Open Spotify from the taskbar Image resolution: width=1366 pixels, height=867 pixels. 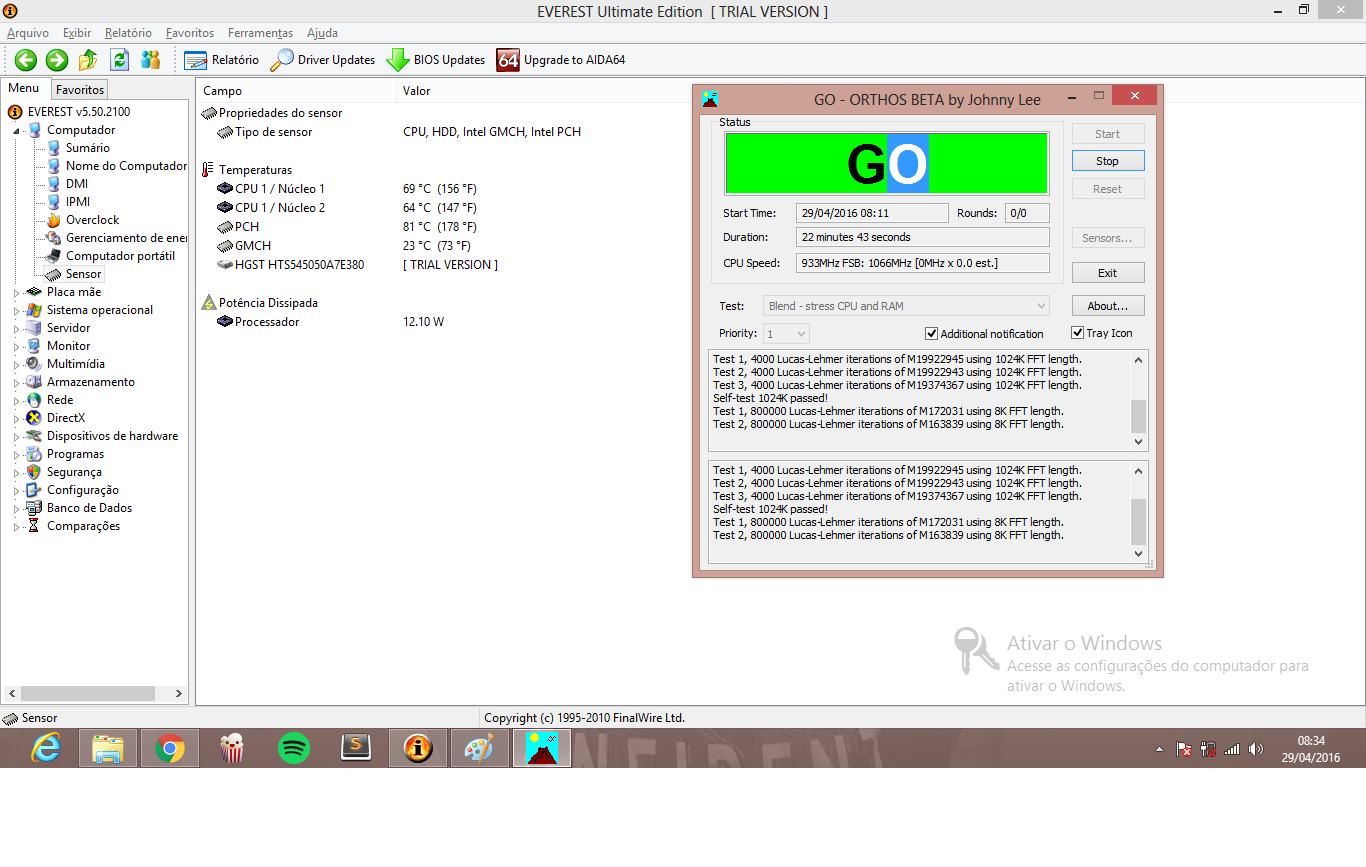(294, 748)
